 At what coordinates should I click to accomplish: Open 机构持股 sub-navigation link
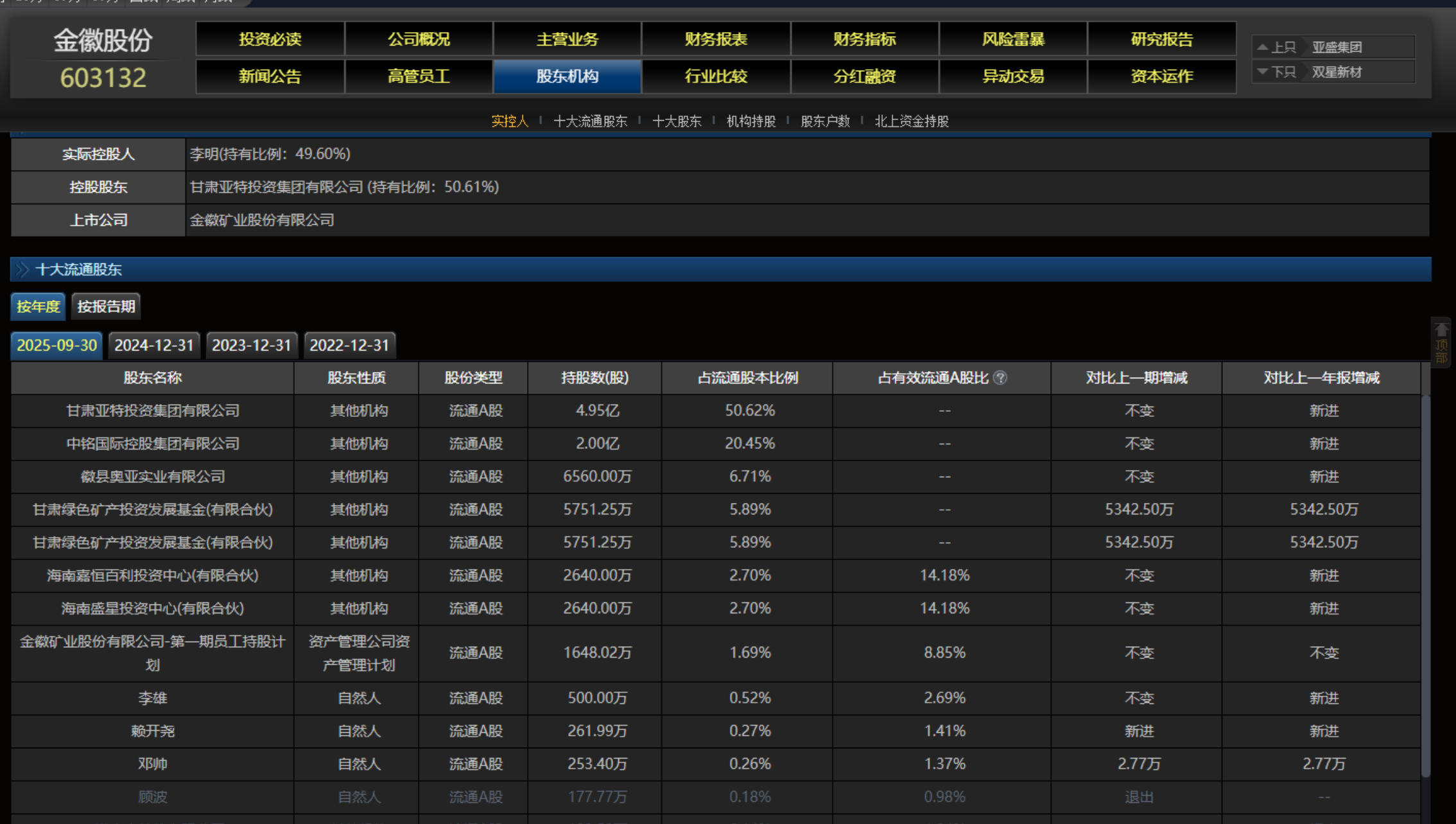(750, 121)
